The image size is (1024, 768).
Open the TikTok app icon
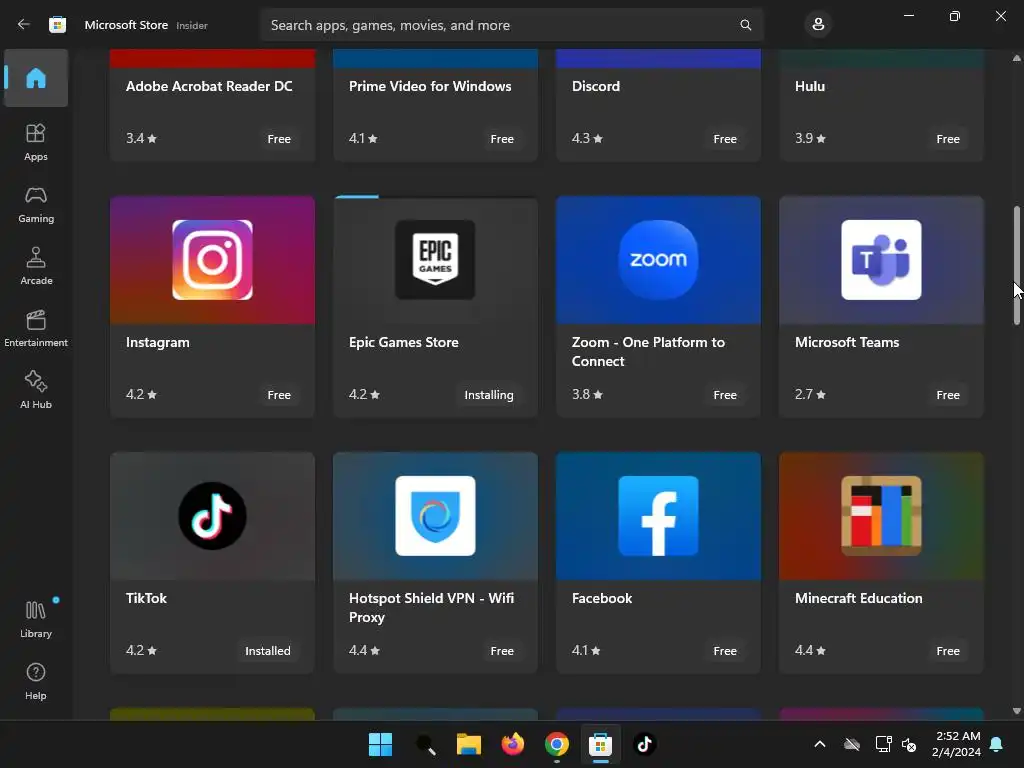pyautogui.click(x=212, y=516)
